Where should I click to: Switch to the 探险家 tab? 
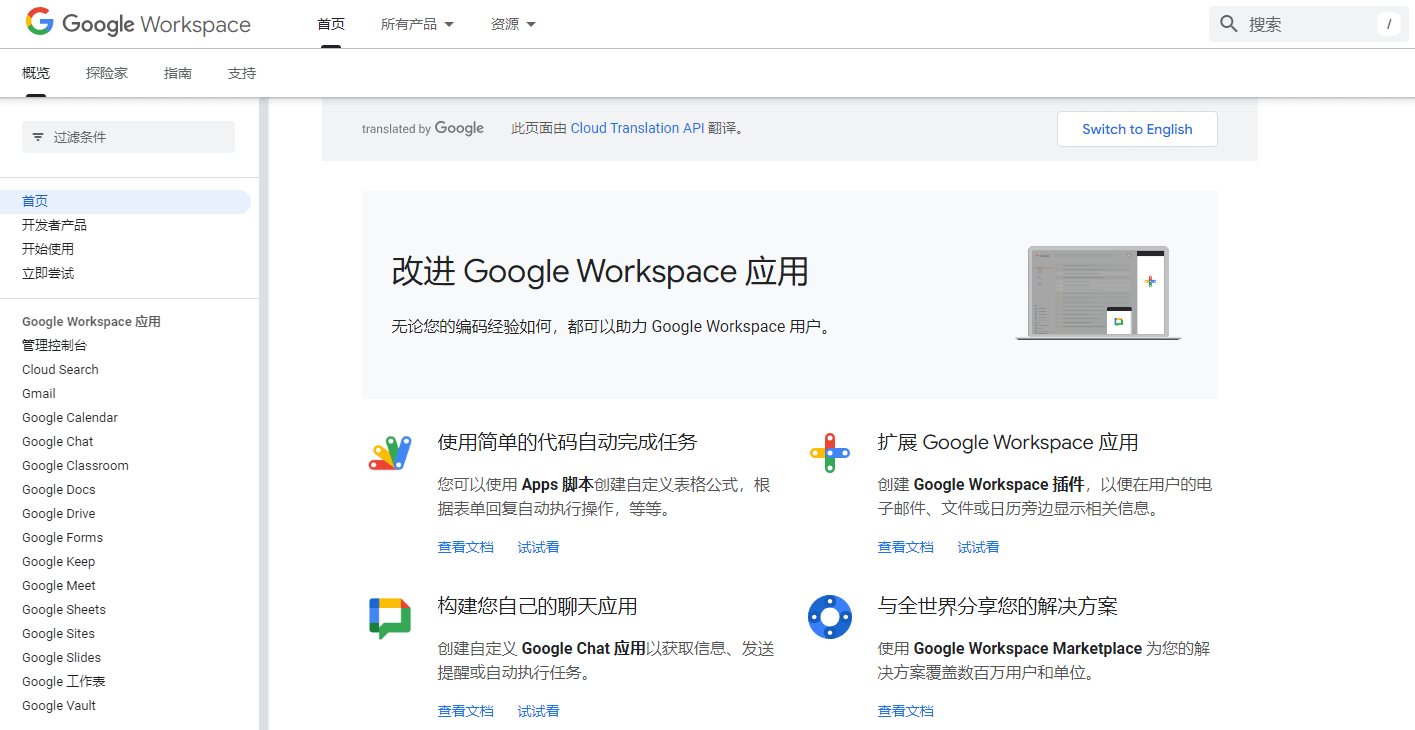[x=107, y=73]
